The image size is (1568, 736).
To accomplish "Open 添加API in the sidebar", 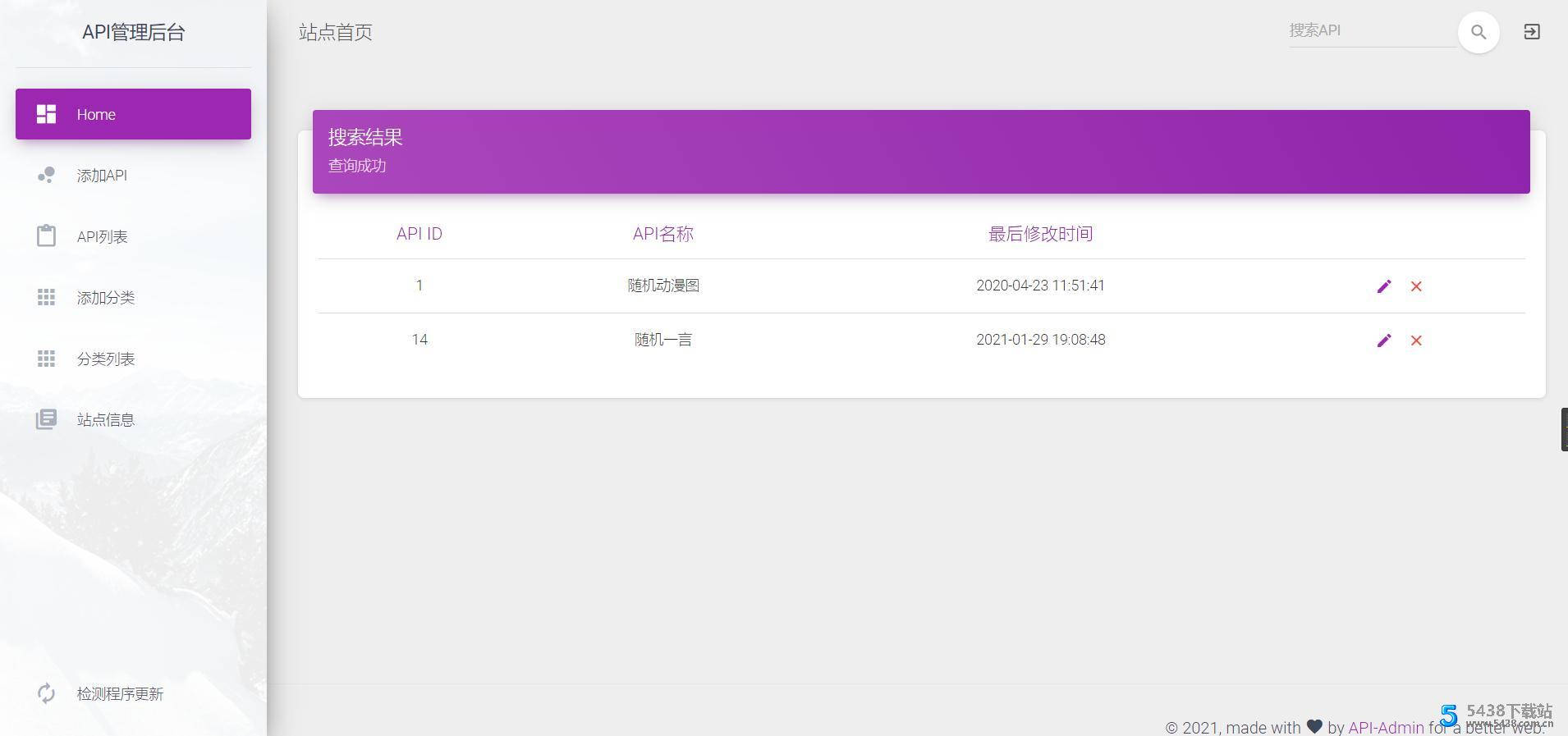I will point(102,176).
